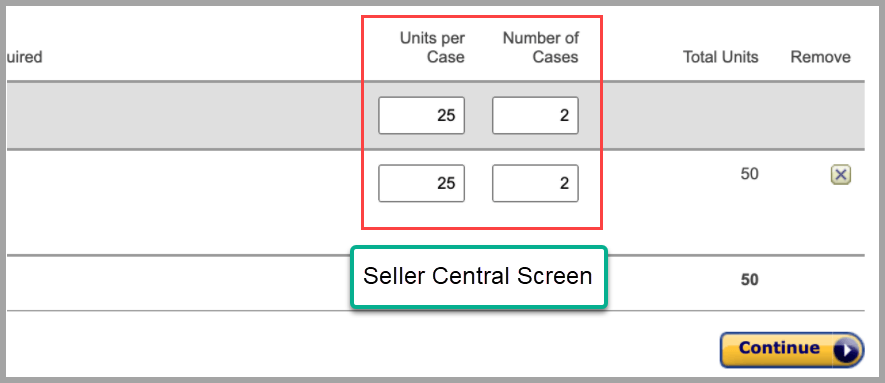Viewport: 885px width, 383px height.
Task: Click the Remove column header
Action: (820, 57)
